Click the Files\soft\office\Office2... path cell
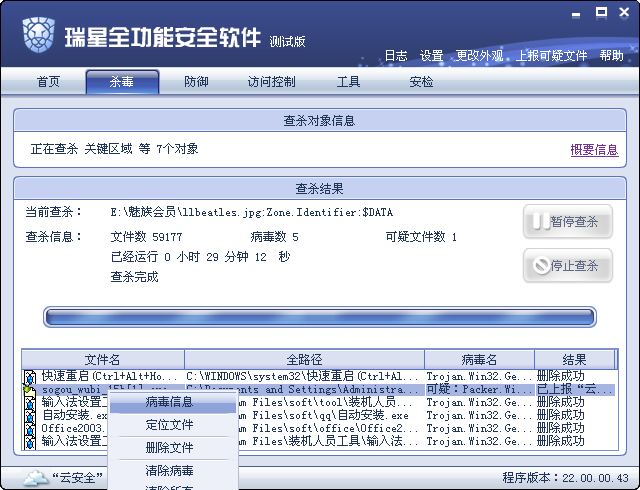This screenshot has height=490, width=640. [x=327, y=429]
